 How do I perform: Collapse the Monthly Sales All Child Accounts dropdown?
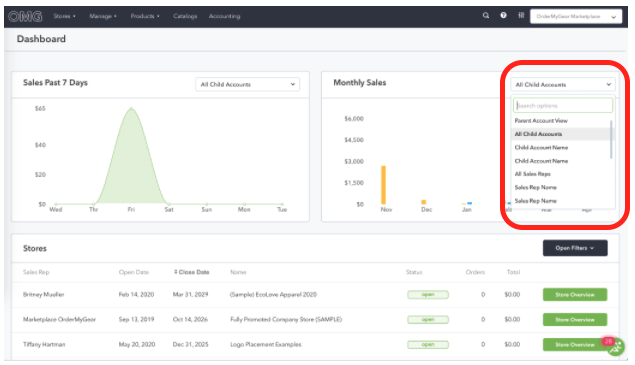(563, 85)
